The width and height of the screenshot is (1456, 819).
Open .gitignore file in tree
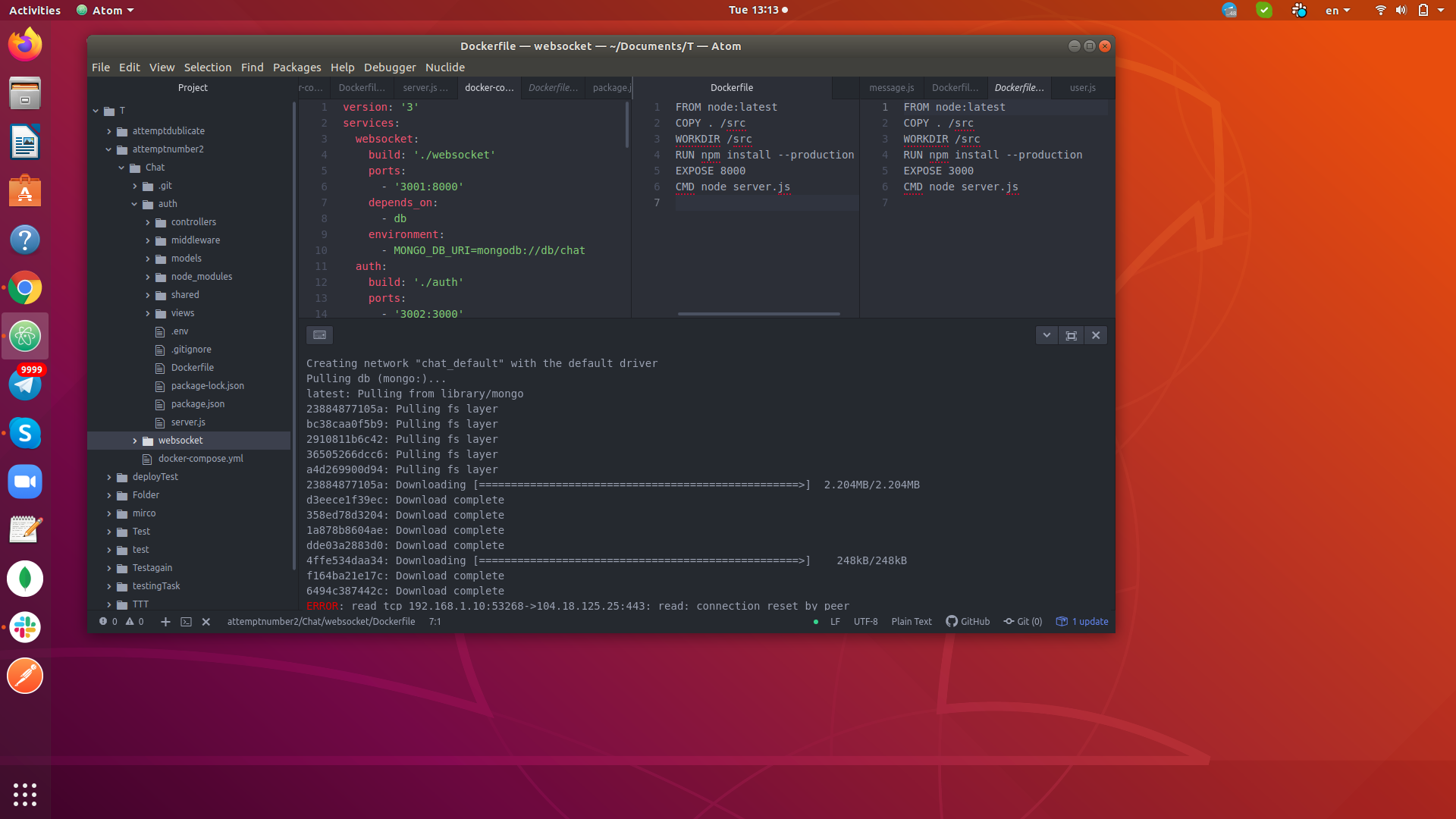(x=191, y=350)
